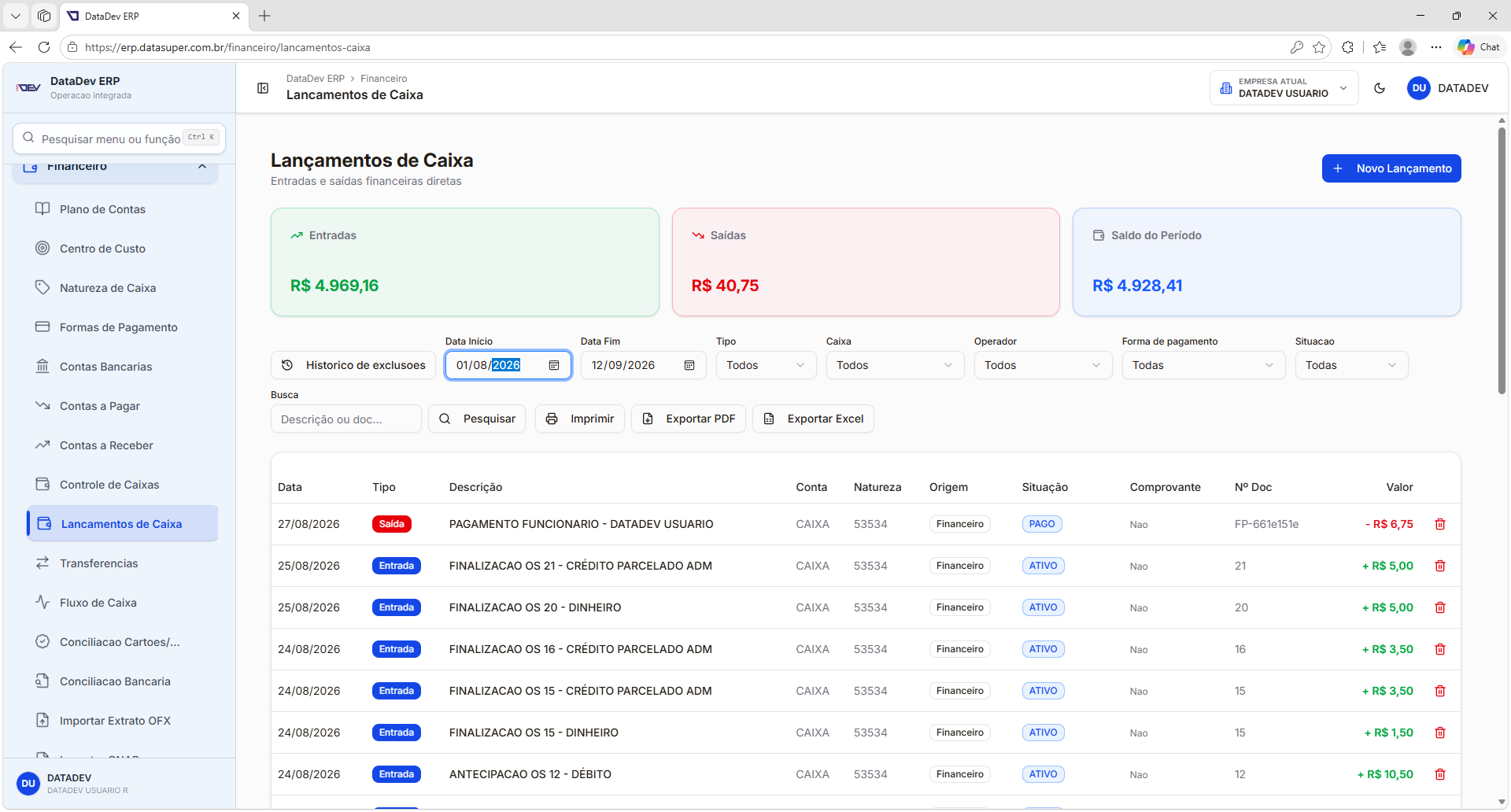Image resolution: width=1511 pixels, height=812 pixels.
Task: Open Data Início calendar picker icon
Action: [x=554, y=365]
